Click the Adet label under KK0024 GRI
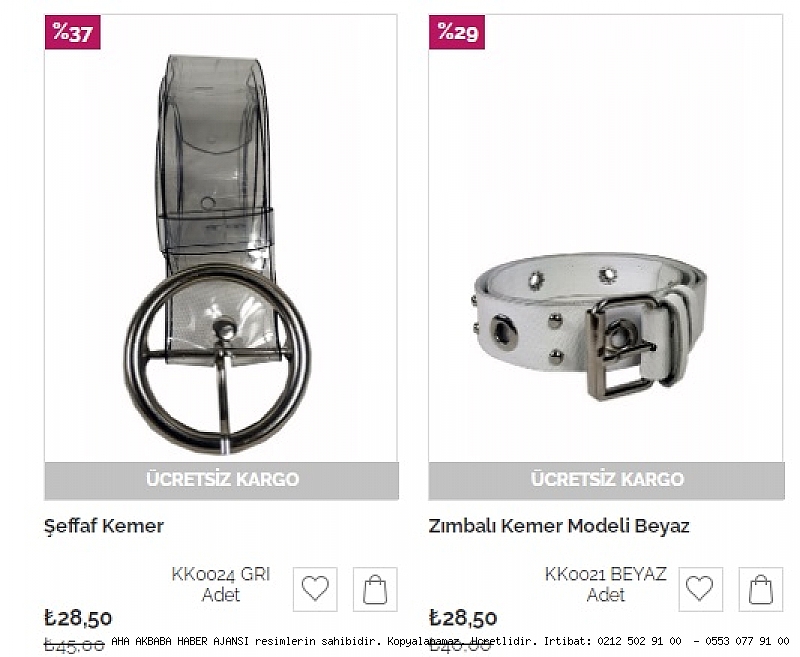The width and height of the screenshot is (800, 657). pos(221,595)
